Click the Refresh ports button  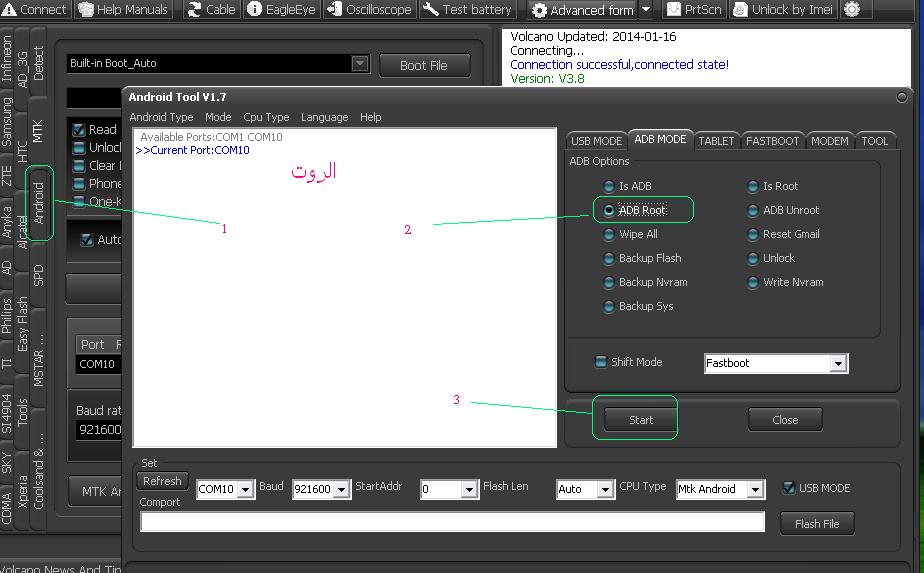coord(162,481)
